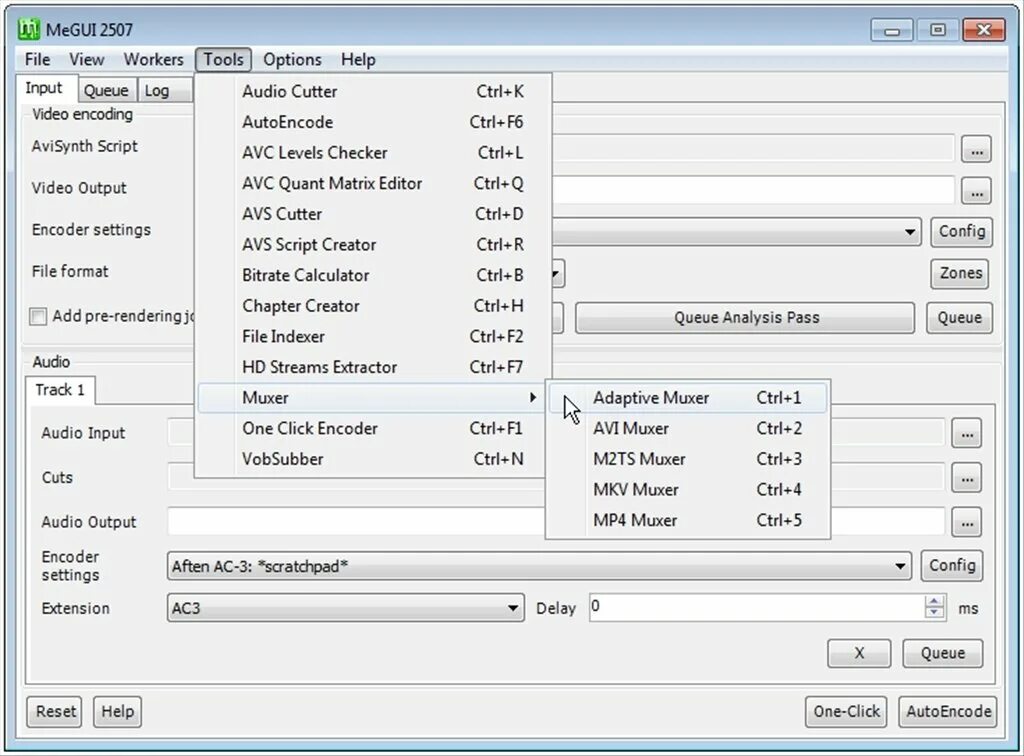Image resolution: width=1024 pixels, height=756 pixels.
Task: Open AVC Levels Checker
Action: [374, 153]
